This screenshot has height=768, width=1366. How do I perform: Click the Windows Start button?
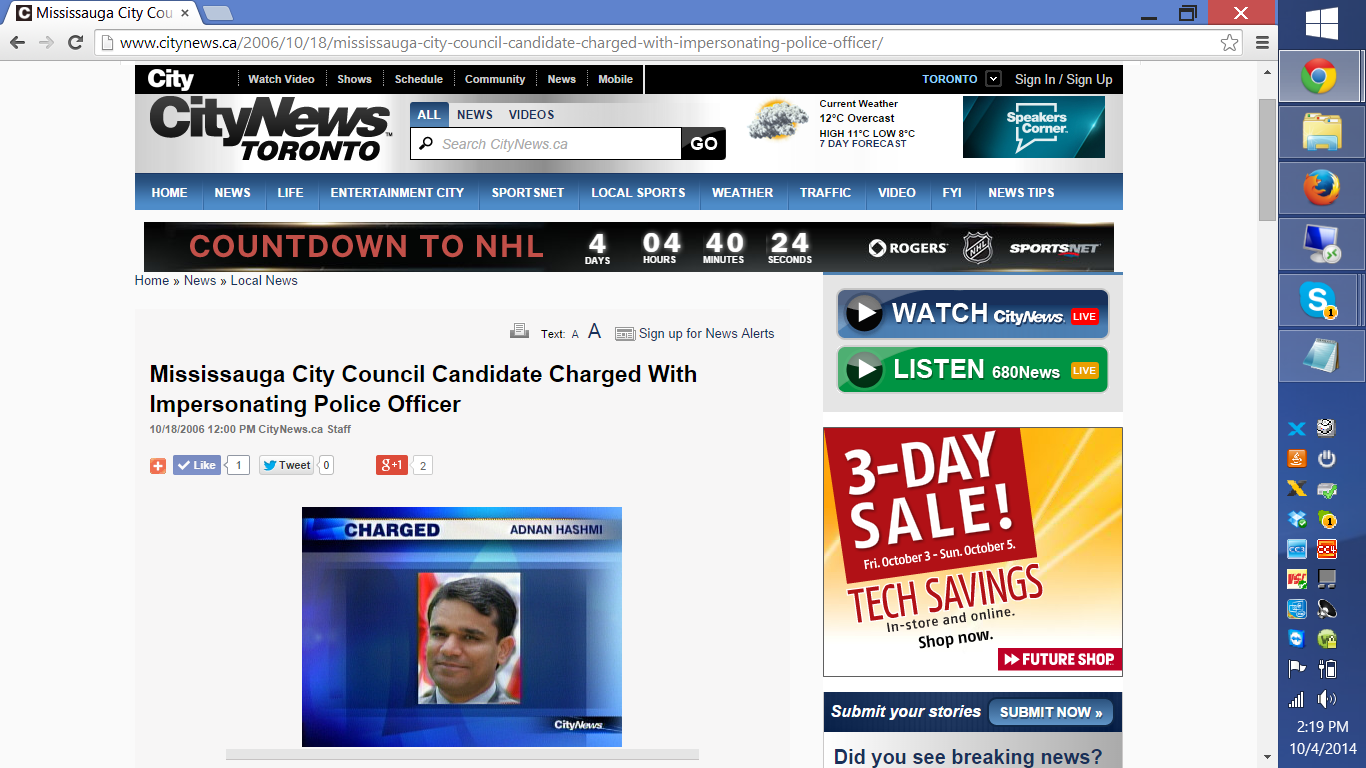click(1322, 22)
